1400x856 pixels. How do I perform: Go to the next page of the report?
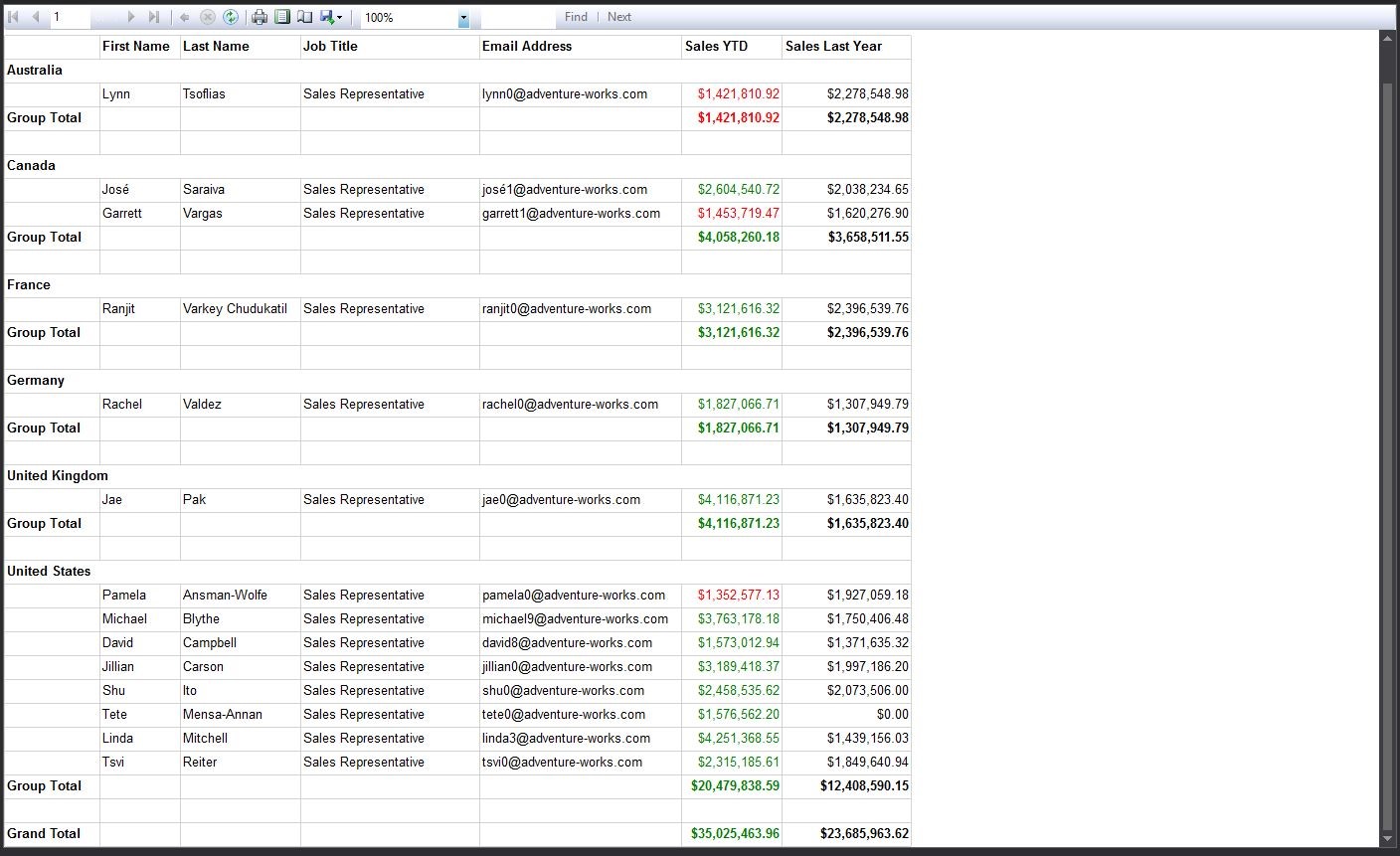[131, 17]
